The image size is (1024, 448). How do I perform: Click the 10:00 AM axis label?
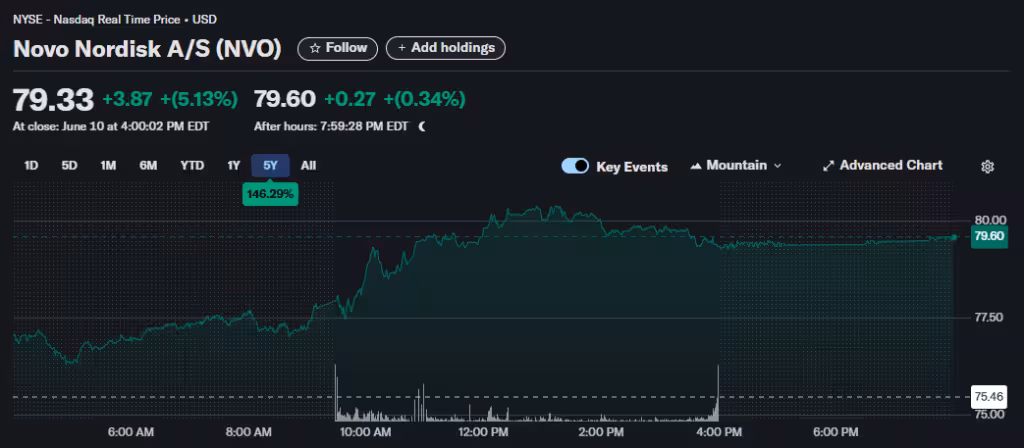pyautogui.click(x=368, y=432)
